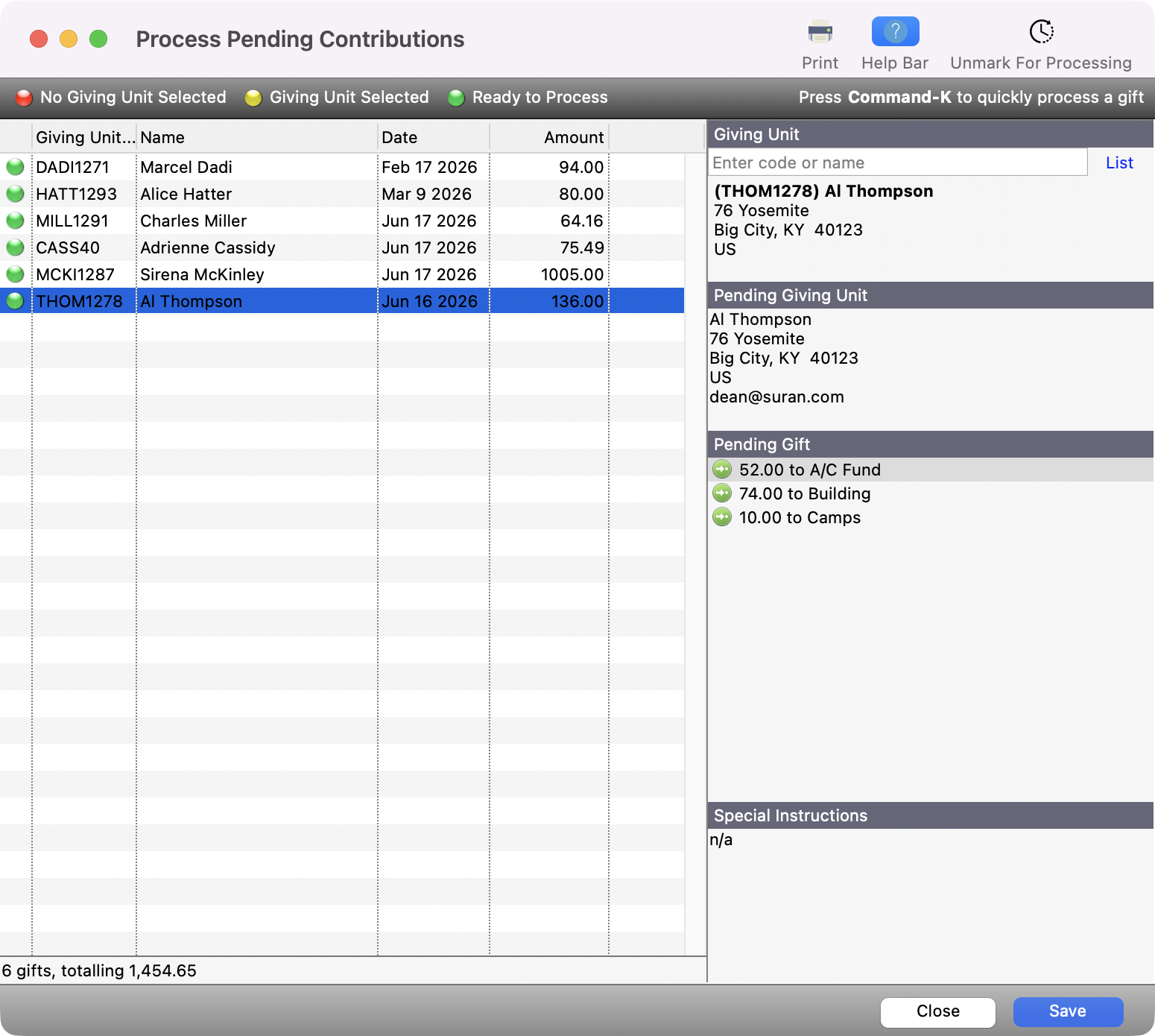Click giving unit code CASS40
Viewport: 1155px width, 1036px height.
coord(68,247)
